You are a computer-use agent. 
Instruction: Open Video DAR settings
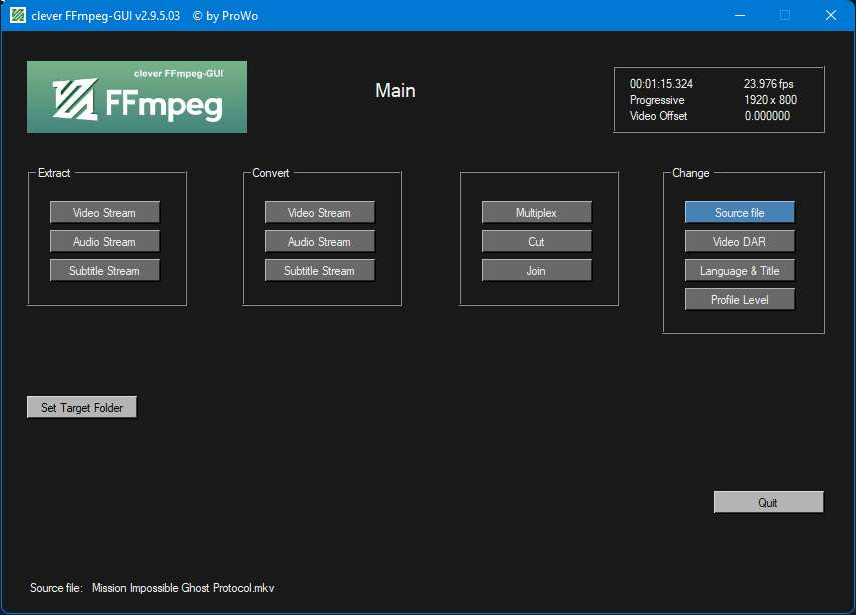click(740, 241)
